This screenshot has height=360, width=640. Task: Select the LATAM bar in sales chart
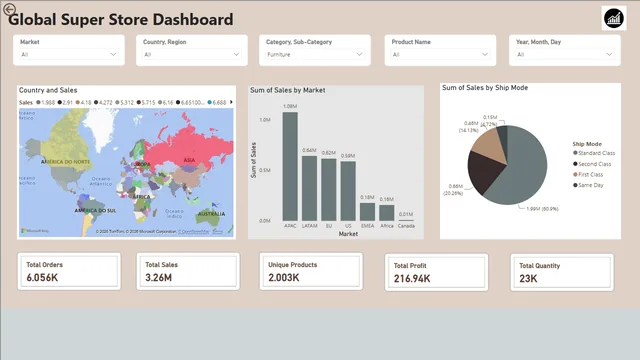tap(309, 188)
